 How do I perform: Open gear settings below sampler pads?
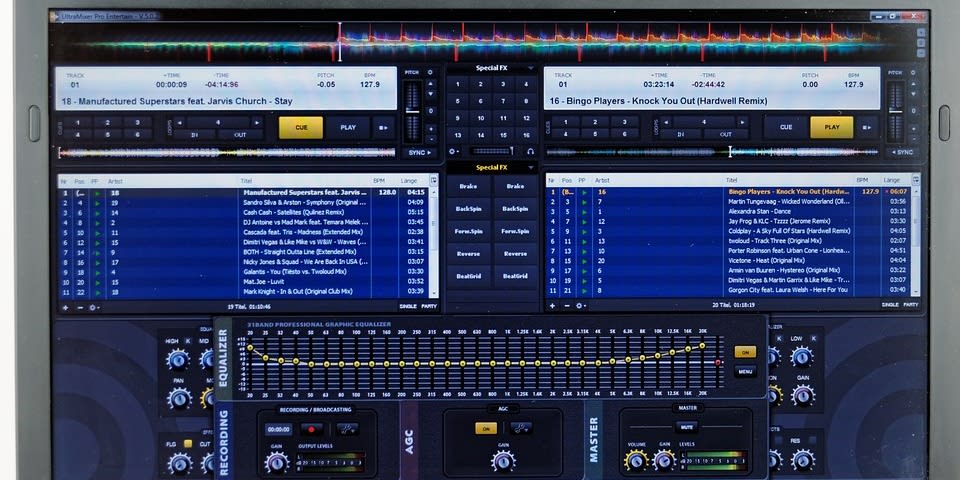point(454,151)
